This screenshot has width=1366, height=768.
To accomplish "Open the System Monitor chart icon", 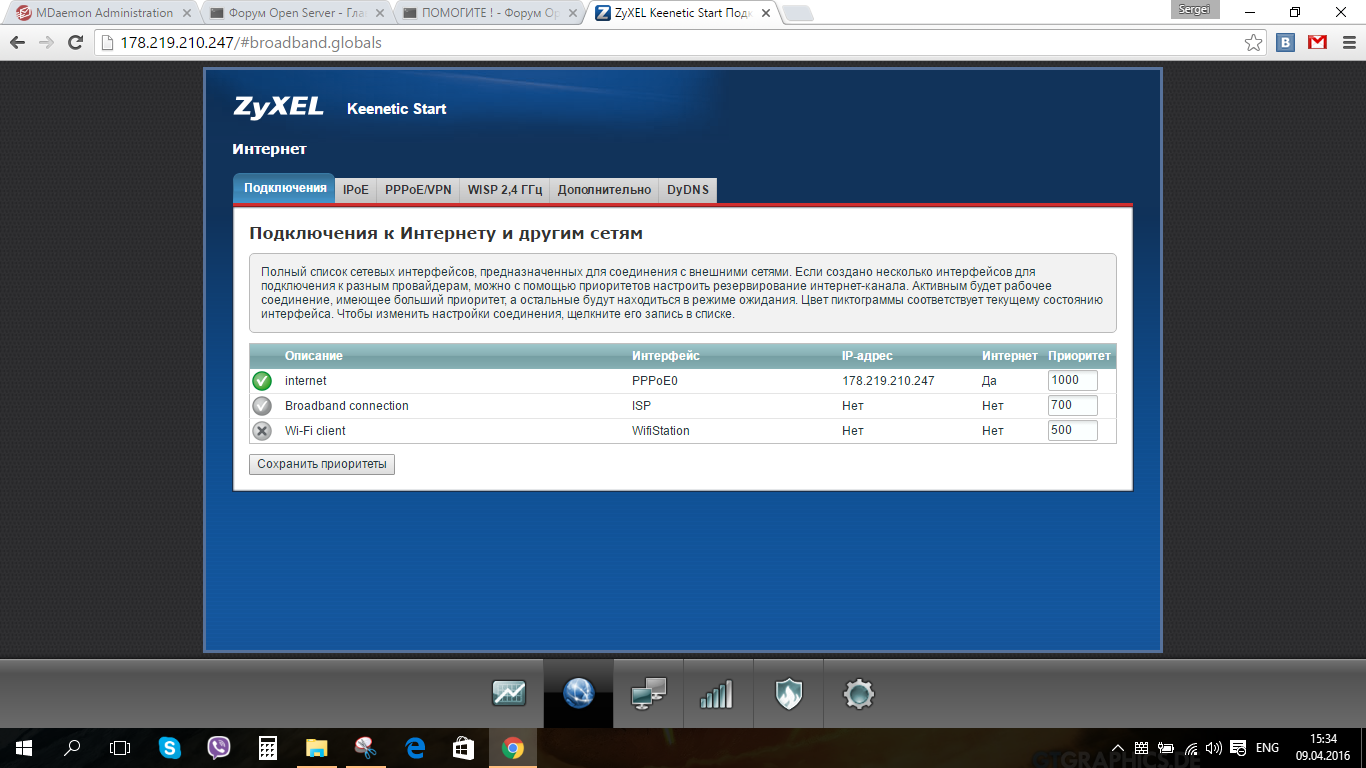I will [509, 693].
